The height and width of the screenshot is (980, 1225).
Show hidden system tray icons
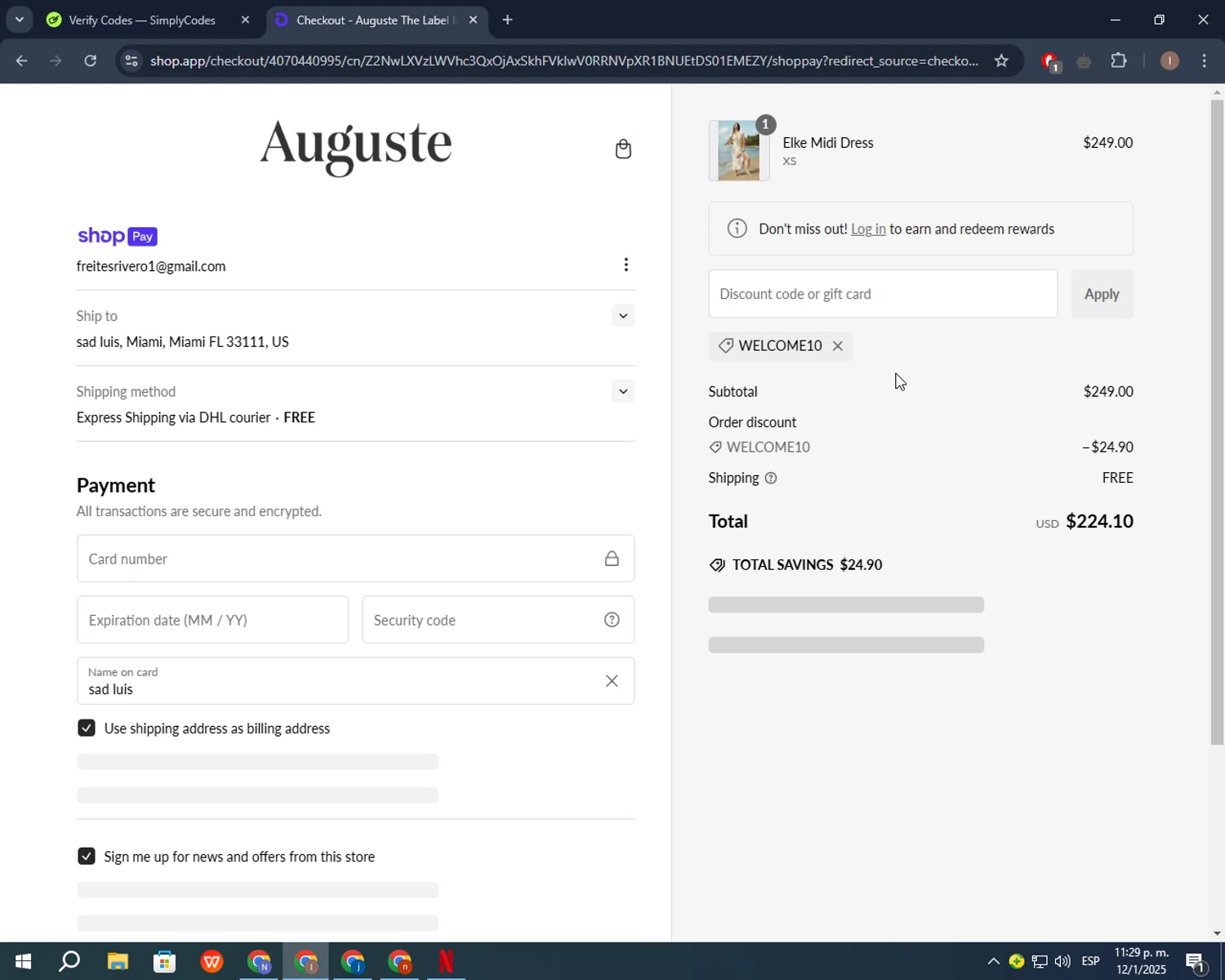[x=993, y=961]
